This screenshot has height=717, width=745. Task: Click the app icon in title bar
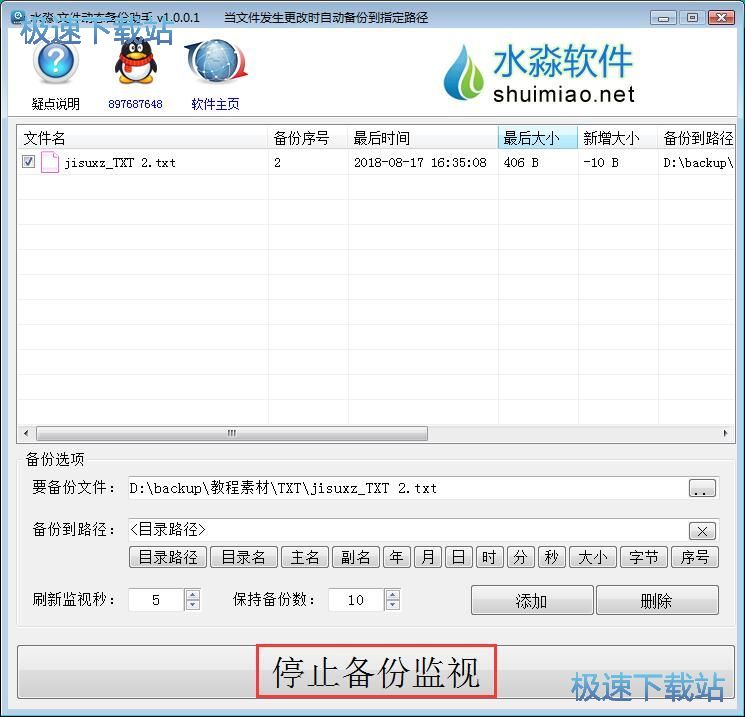click(x=18, y=17)
